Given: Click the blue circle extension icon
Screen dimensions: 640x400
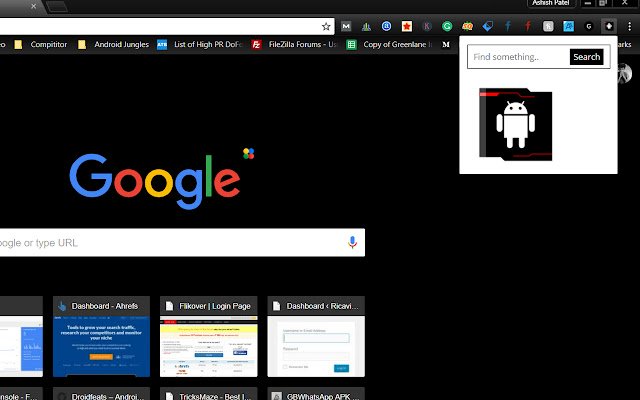Looking at the screenshot, I should [386, 27].
